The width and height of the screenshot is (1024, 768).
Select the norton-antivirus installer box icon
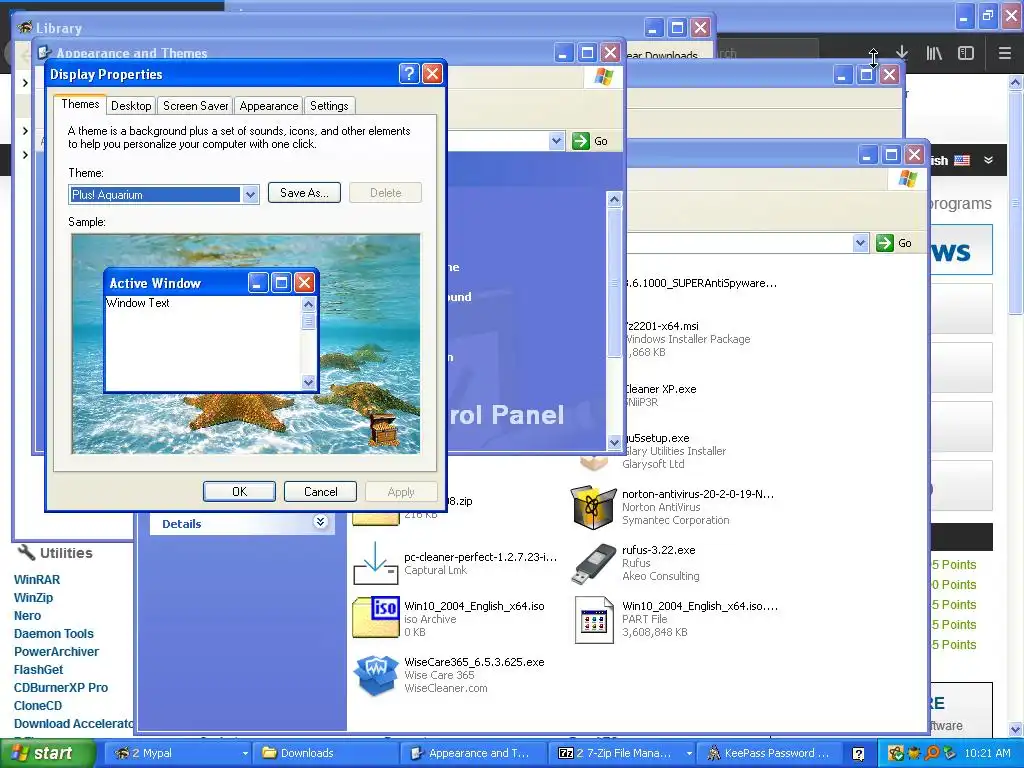[593, 507]
